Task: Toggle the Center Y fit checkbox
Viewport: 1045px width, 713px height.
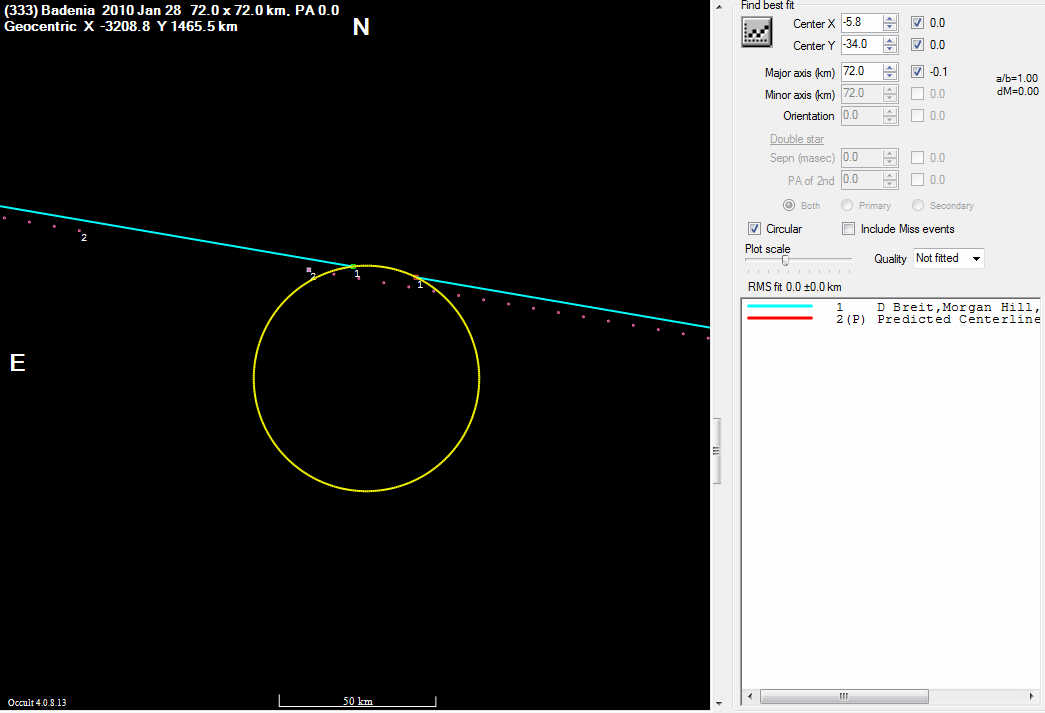Action: tap(917, 45)
